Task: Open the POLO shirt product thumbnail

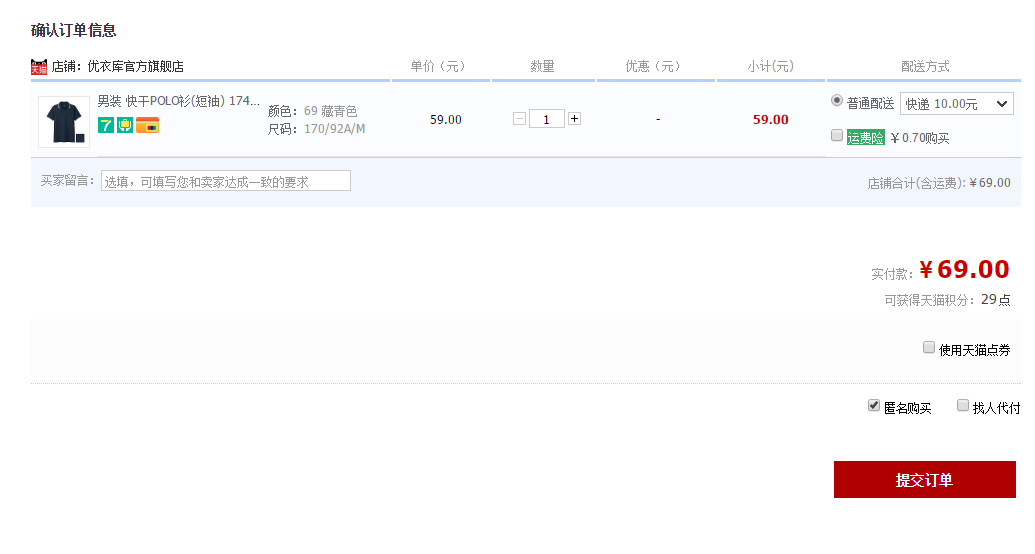Action: click(x=64, y=121)
